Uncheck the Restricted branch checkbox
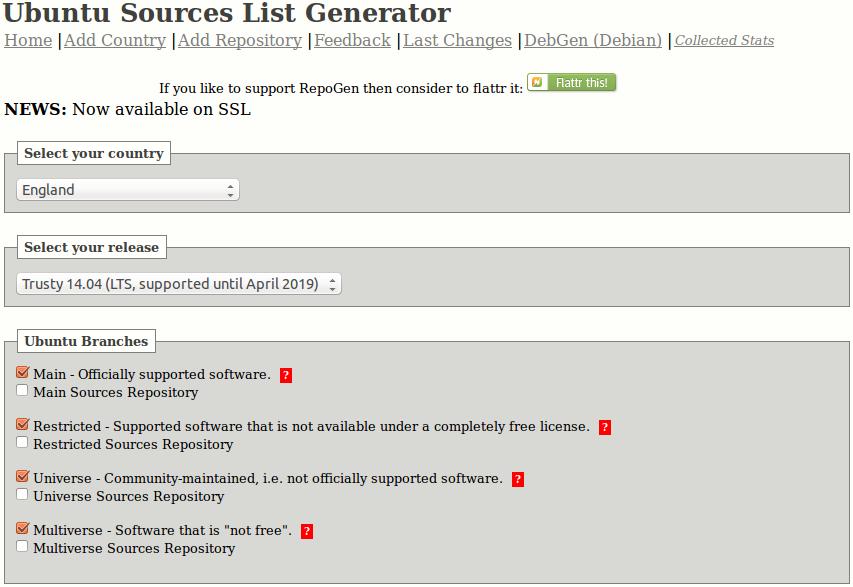The height and width of the screenshot is (587, 853). 23,425
